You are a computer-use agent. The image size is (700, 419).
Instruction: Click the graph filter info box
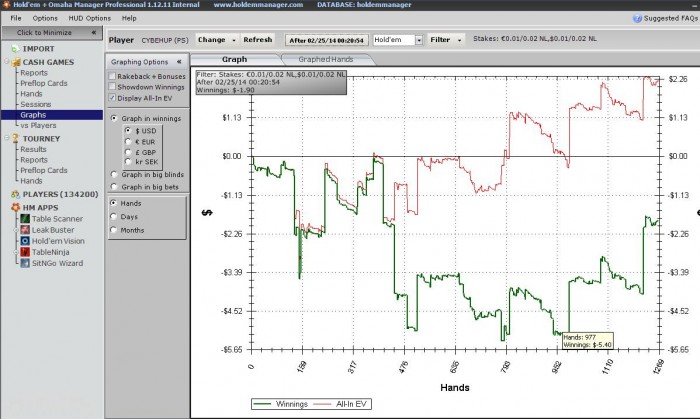[271, 82]
